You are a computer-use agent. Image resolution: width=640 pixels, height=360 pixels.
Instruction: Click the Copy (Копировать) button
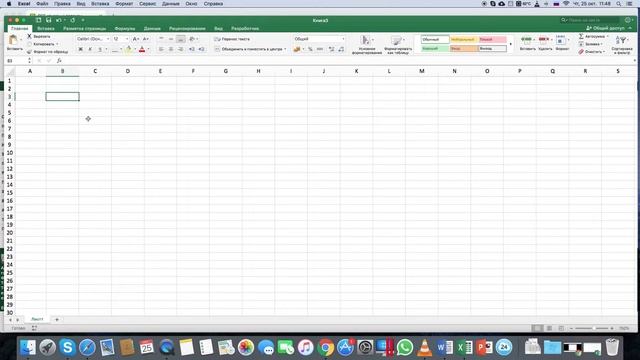[43, 44]
